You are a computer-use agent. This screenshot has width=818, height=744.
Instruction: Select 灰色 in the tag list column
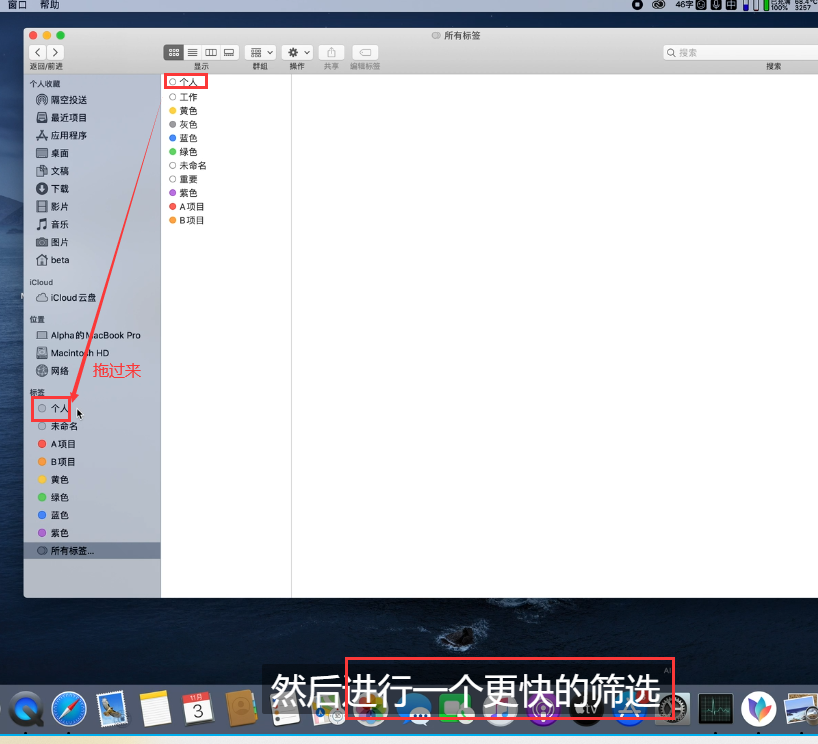pyautogui.click(x=184, y=124)
